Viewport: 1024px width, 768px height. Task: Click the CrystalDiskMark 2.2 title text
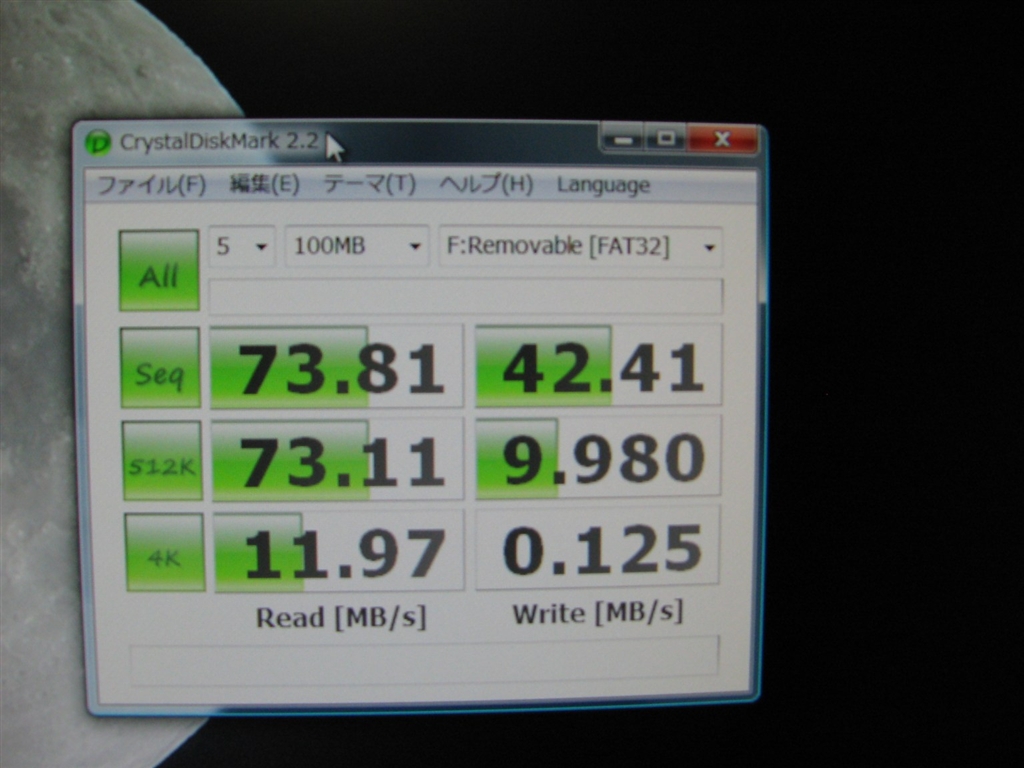tap(219, 142)
